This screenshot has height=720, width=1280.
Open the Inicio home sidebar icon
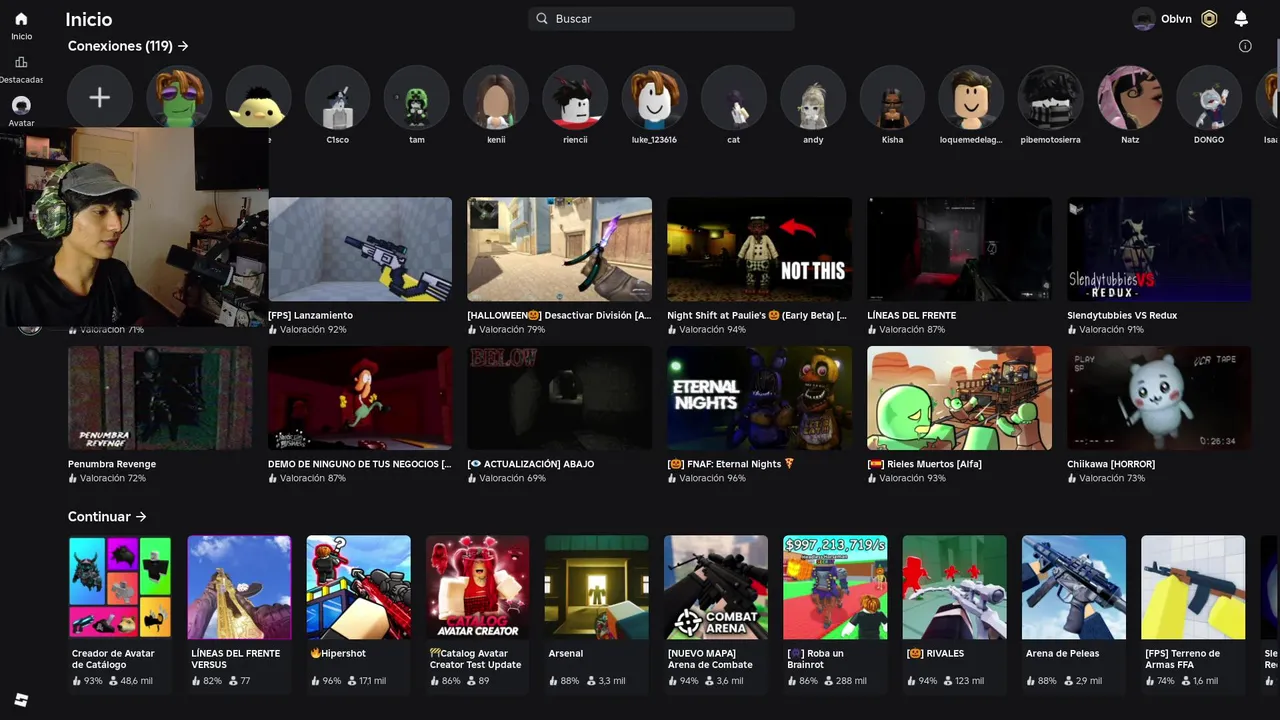click(x=21, y=19)
